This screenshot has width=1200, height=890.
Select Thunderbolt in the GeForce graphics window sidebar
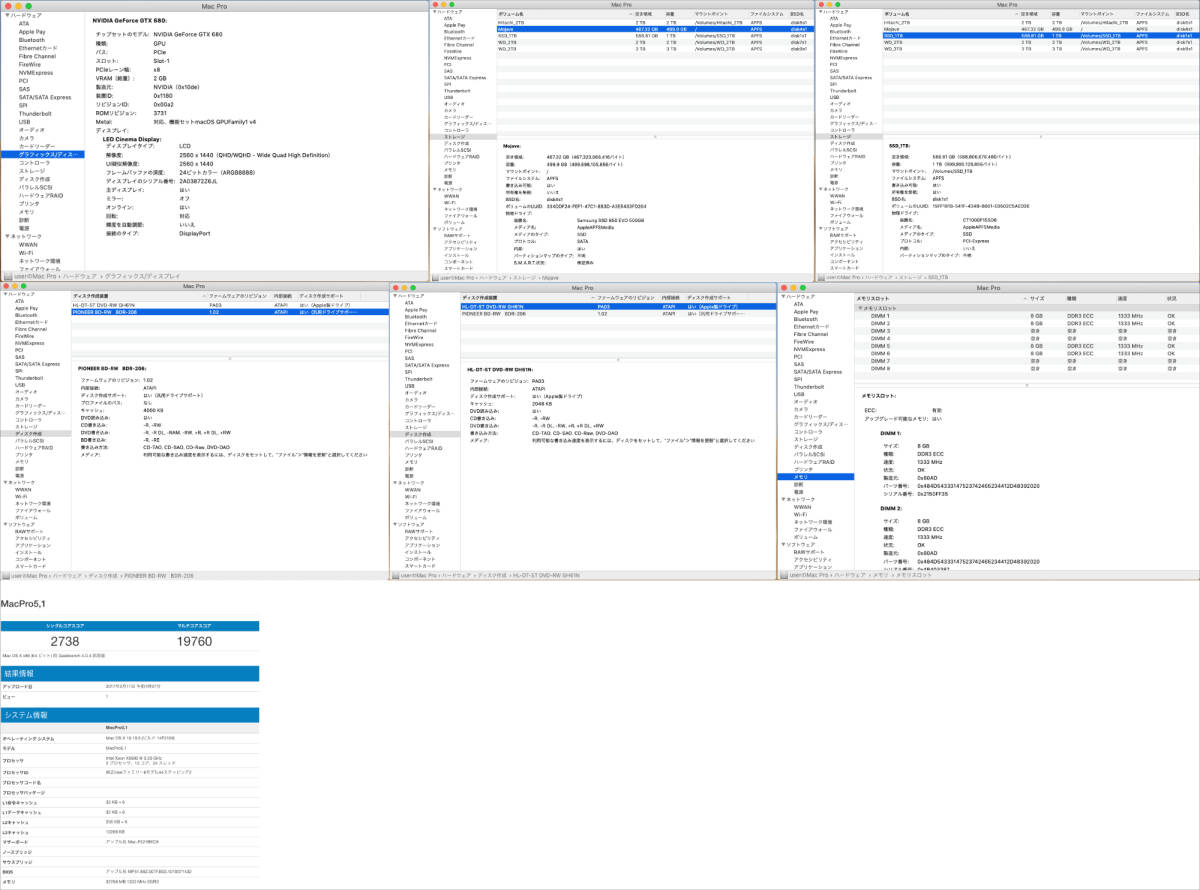click(x=34, y=113)
